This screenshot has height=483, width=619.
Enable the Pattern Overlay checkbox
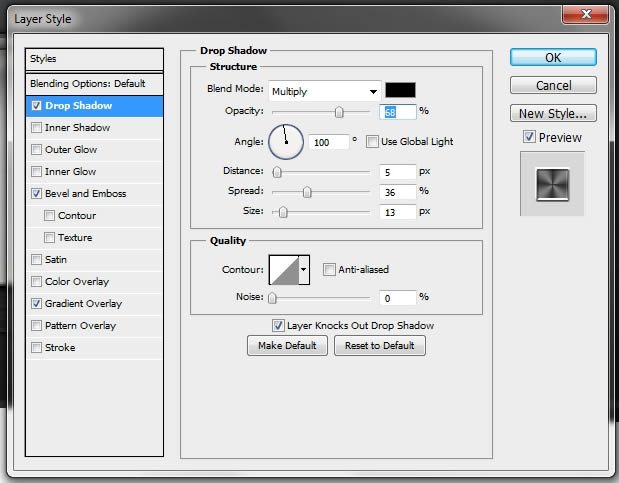[36, 325]
